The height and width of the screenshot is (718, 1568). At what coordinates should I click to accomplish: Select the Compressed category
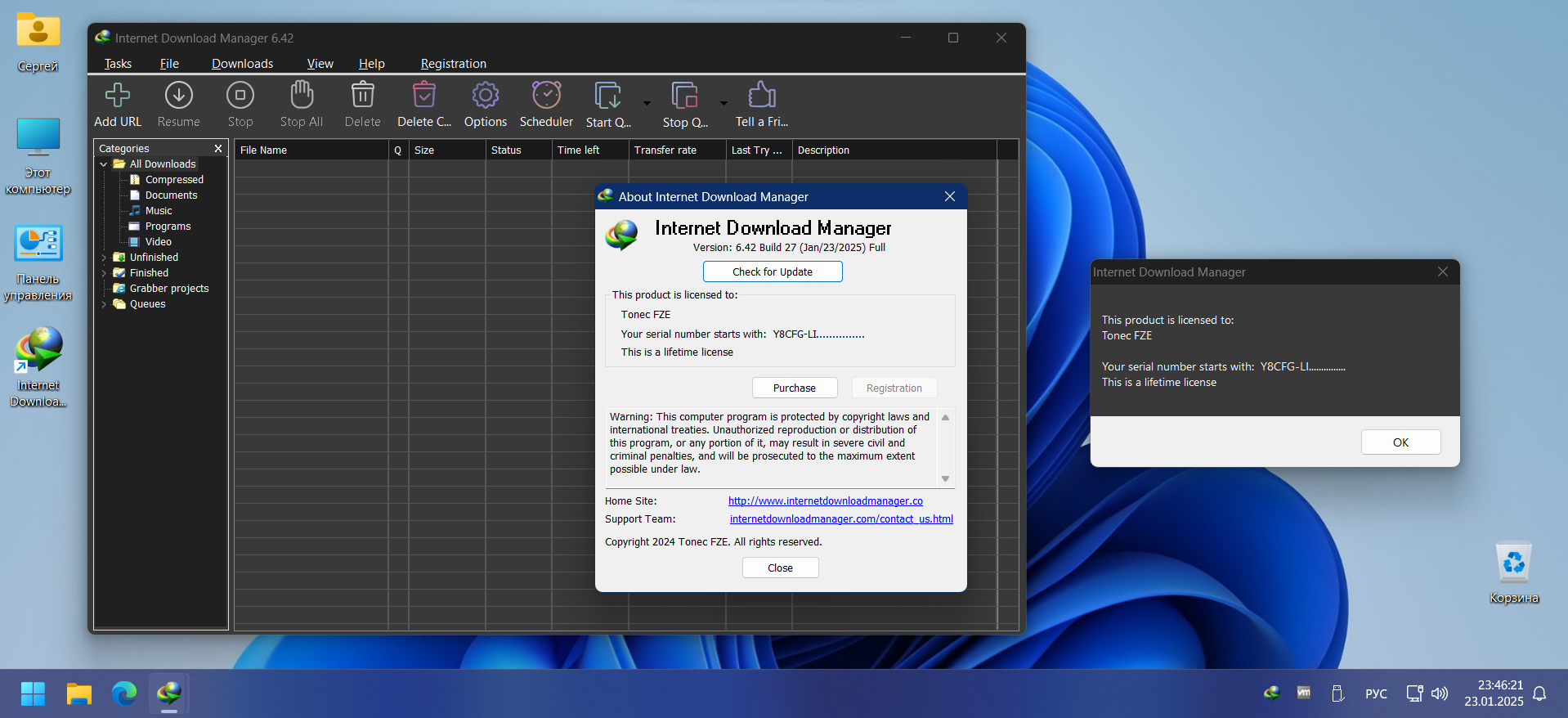tap(167, 180)
